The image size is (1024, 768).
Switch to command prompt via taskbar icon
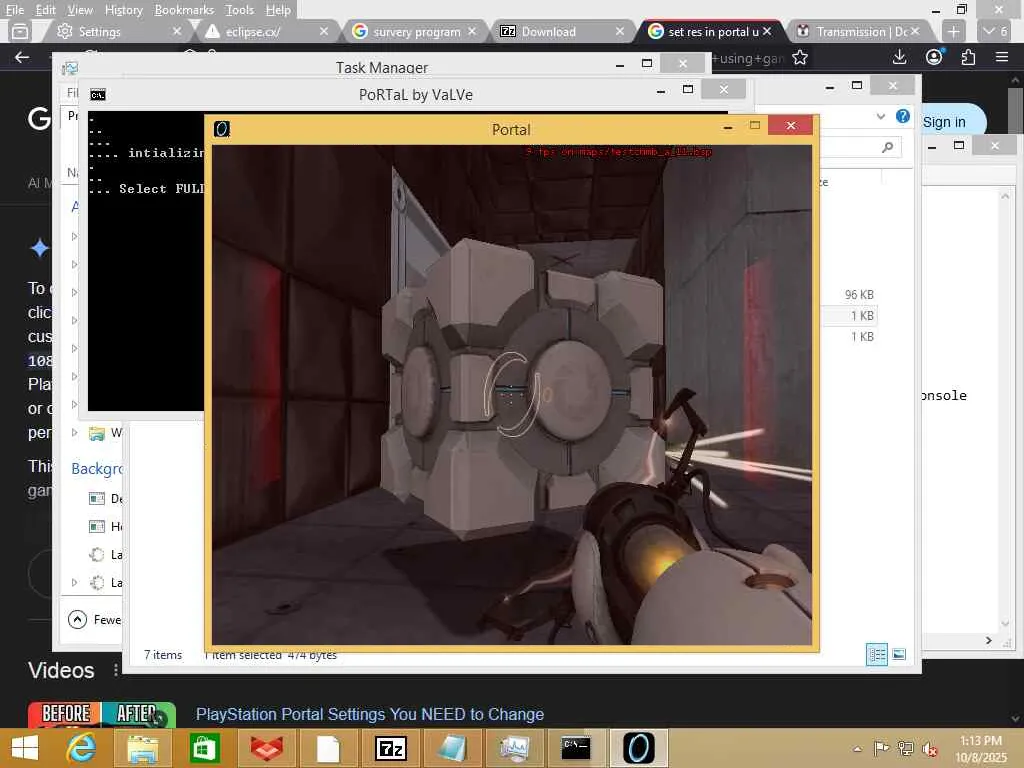point(576,748)
